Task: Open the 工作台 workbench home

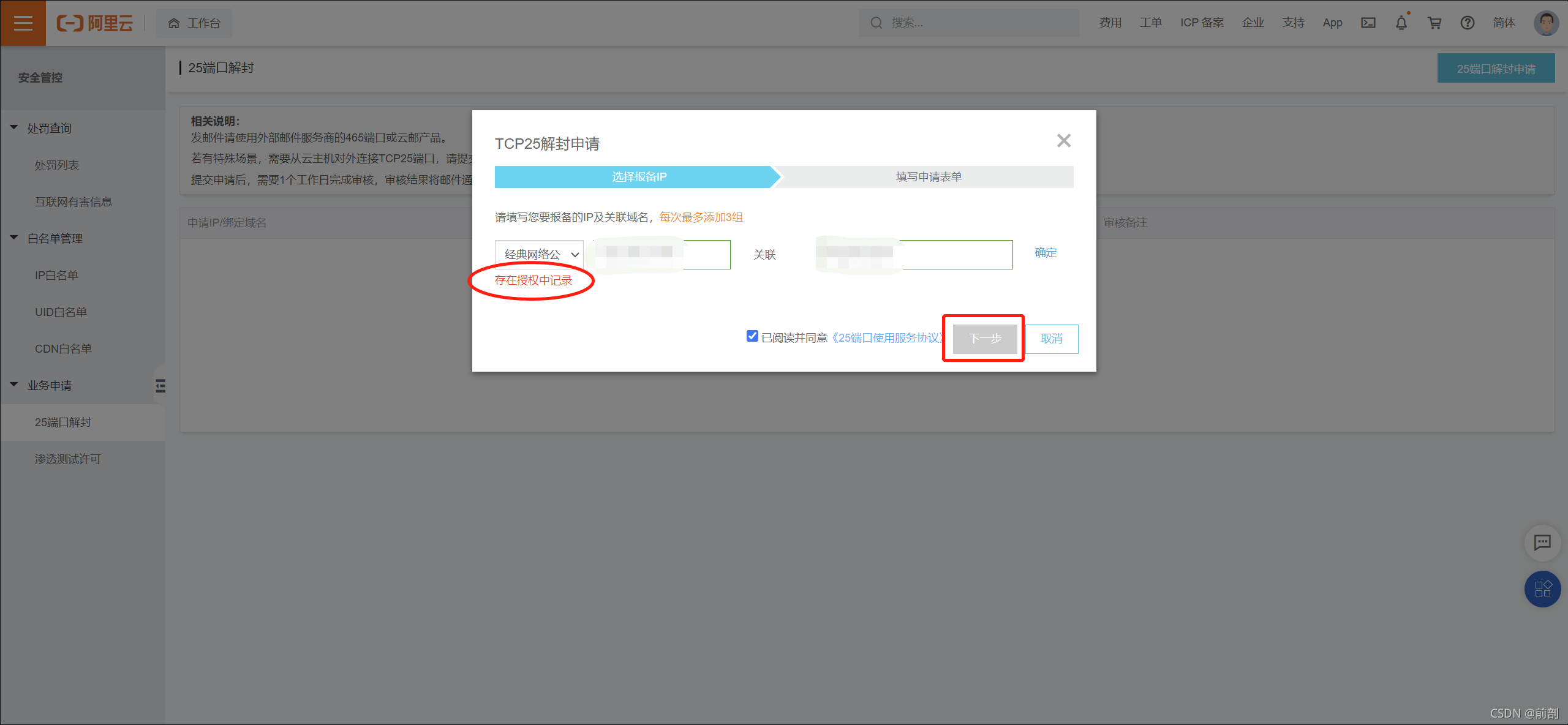Action: (194, 23)
